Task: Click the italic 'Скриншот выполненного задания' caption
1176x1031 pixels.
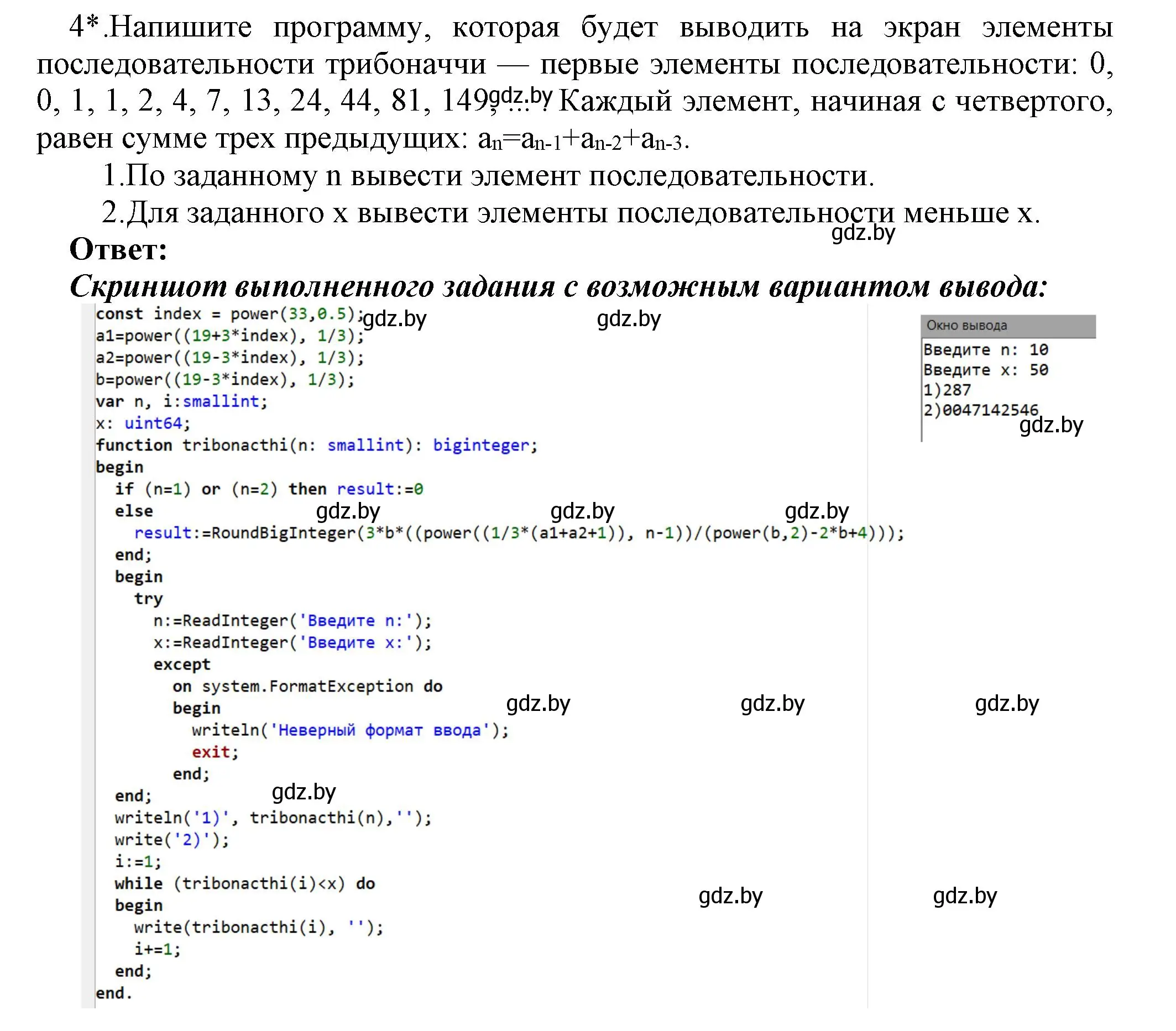Action: coord(558,286)
